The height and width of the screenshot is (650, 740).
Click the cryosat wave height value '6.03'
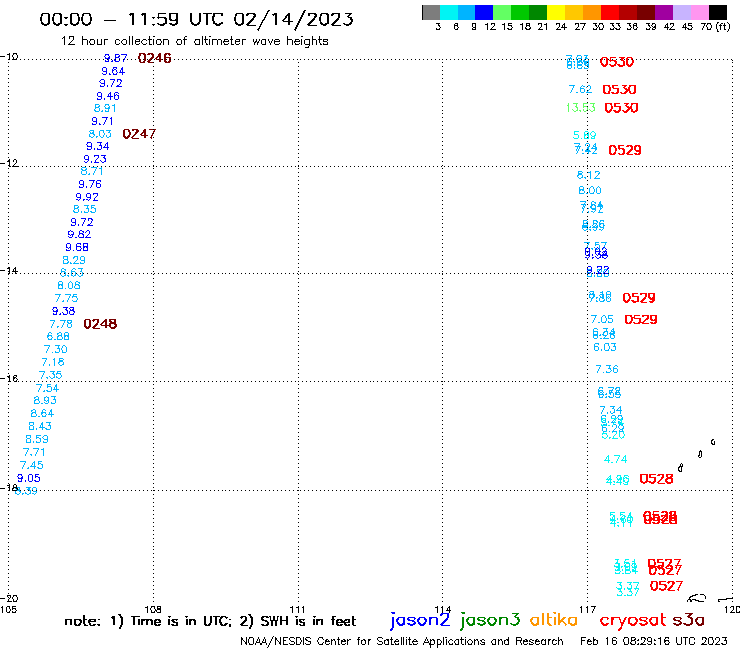[605, 347]
